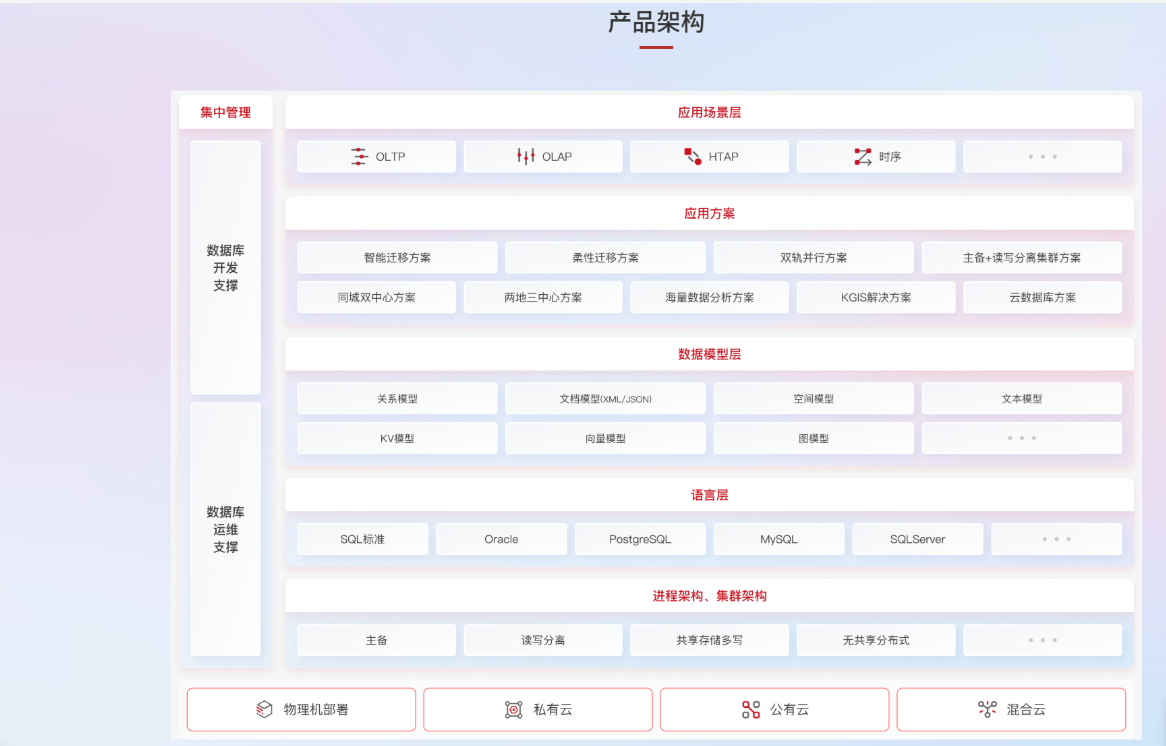Open 海量数据分析方案
The image size is (1166, 746).
click(x=709, y=297)
